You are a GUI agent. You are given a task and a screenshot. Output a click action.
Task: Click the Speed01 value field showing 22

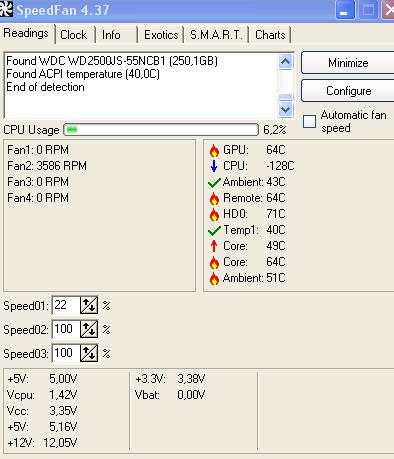(x=66, y=305)
